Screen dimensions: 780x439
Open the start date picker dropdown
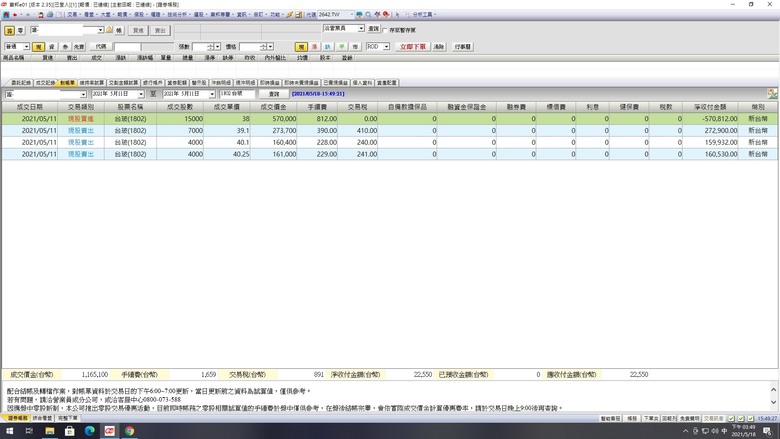[141, 94]
